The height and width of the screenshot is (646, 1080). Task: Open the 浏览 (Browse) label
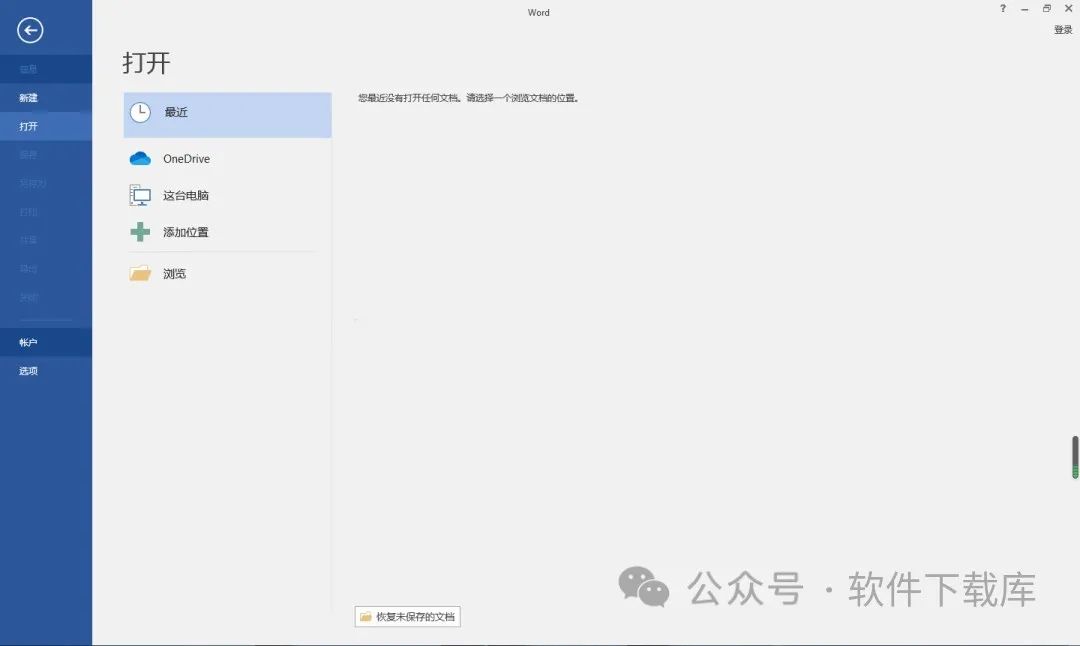tap(174, 273)
